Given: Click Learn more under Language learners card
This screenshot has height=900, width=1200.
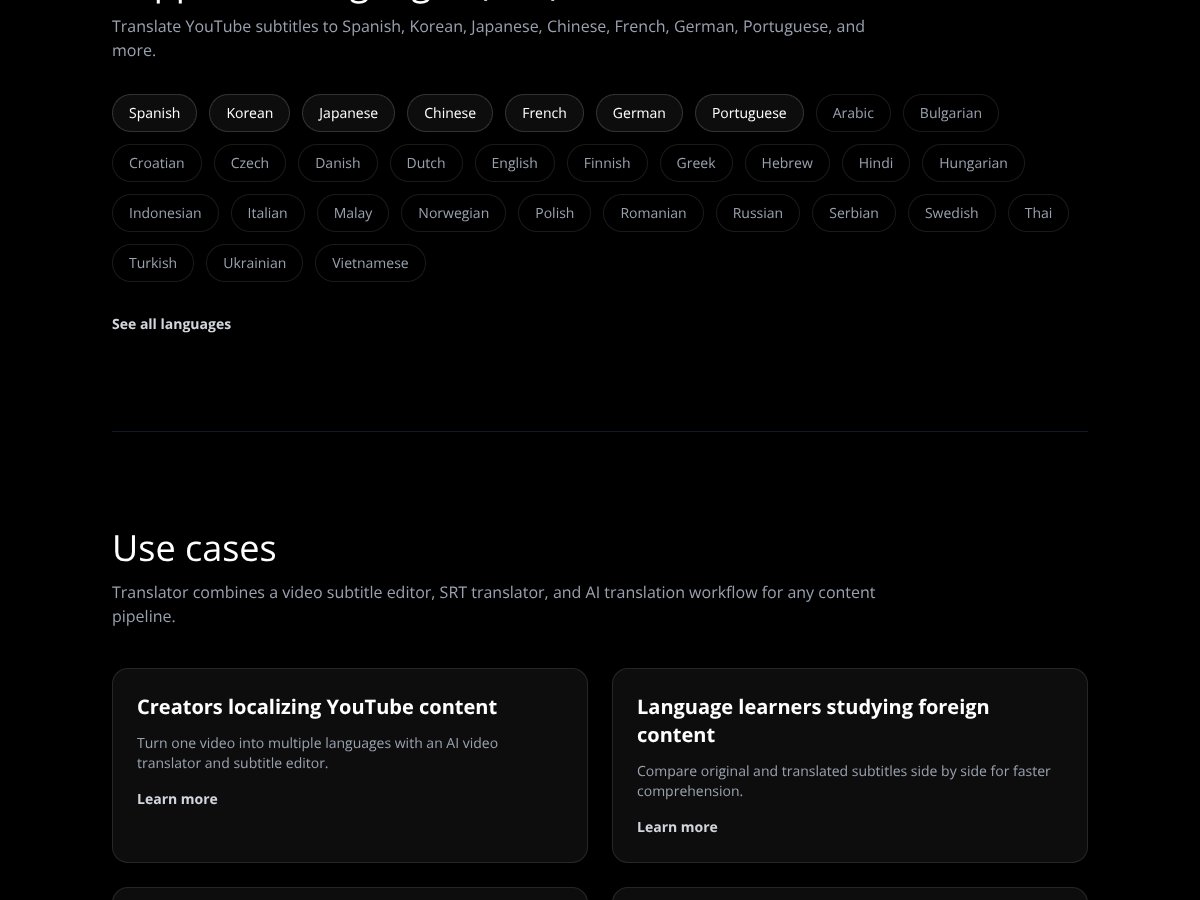Looking at the screenshot, I should [677, 827].
